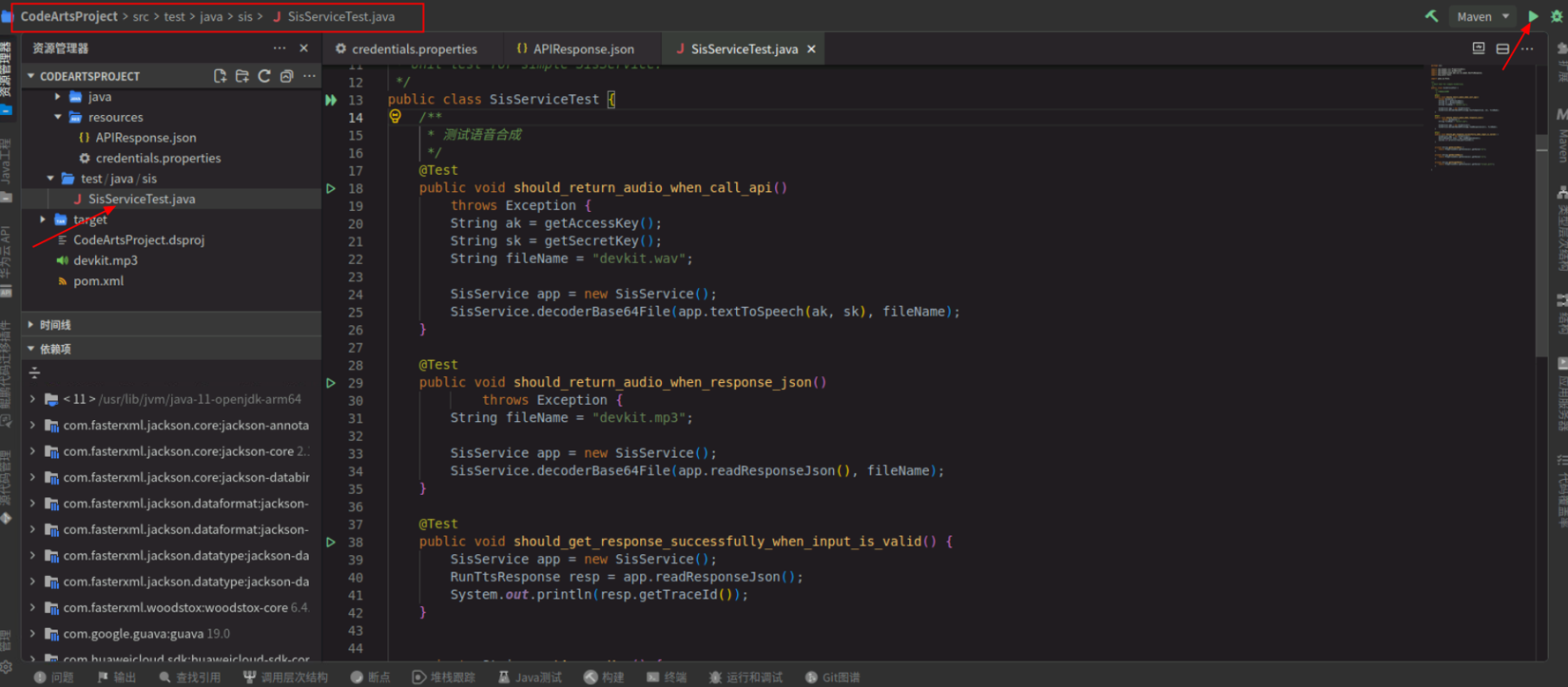Image resolution: width=1568 pixels, height=687 pixels.
Task: Switch to the APIResponse.json tab
Action: tap(583, 49)
